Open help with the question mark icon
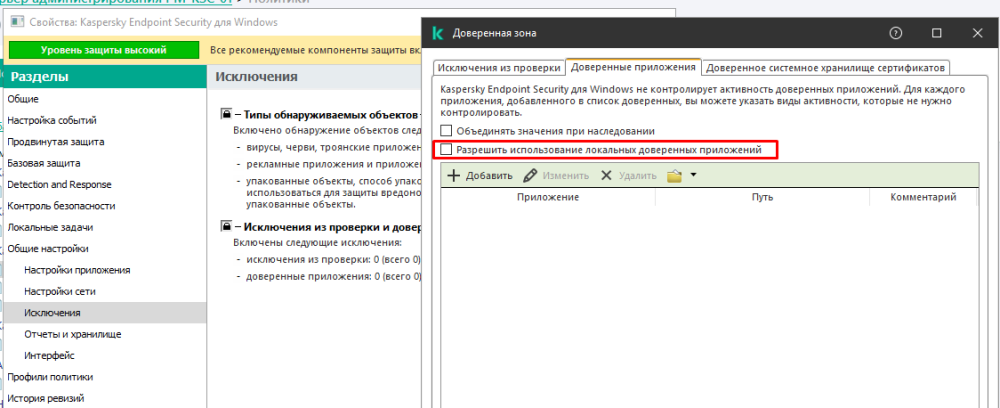1000x408 pixels. (x=895, y=33)
